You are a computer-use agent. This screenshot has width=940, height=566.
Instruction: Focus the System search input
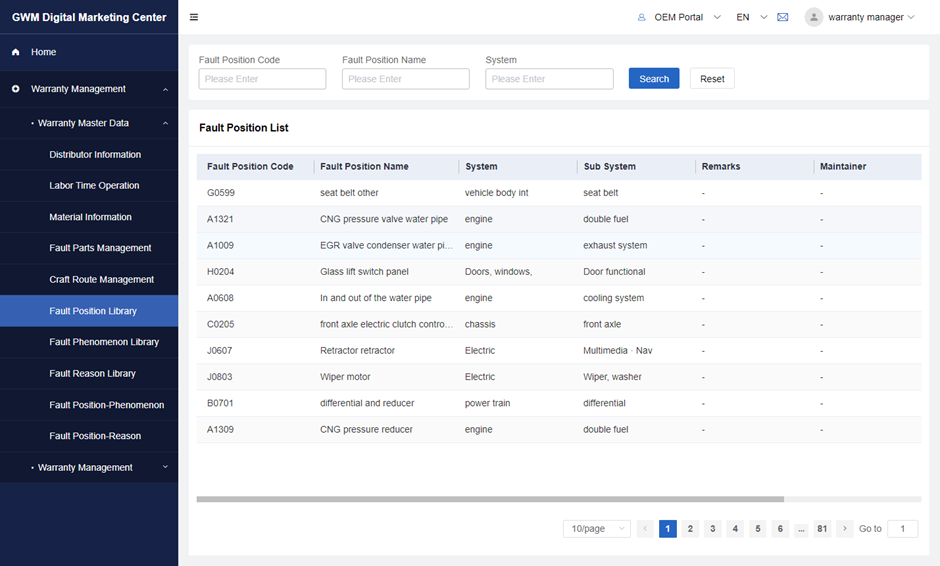click(x=549, y=79)
